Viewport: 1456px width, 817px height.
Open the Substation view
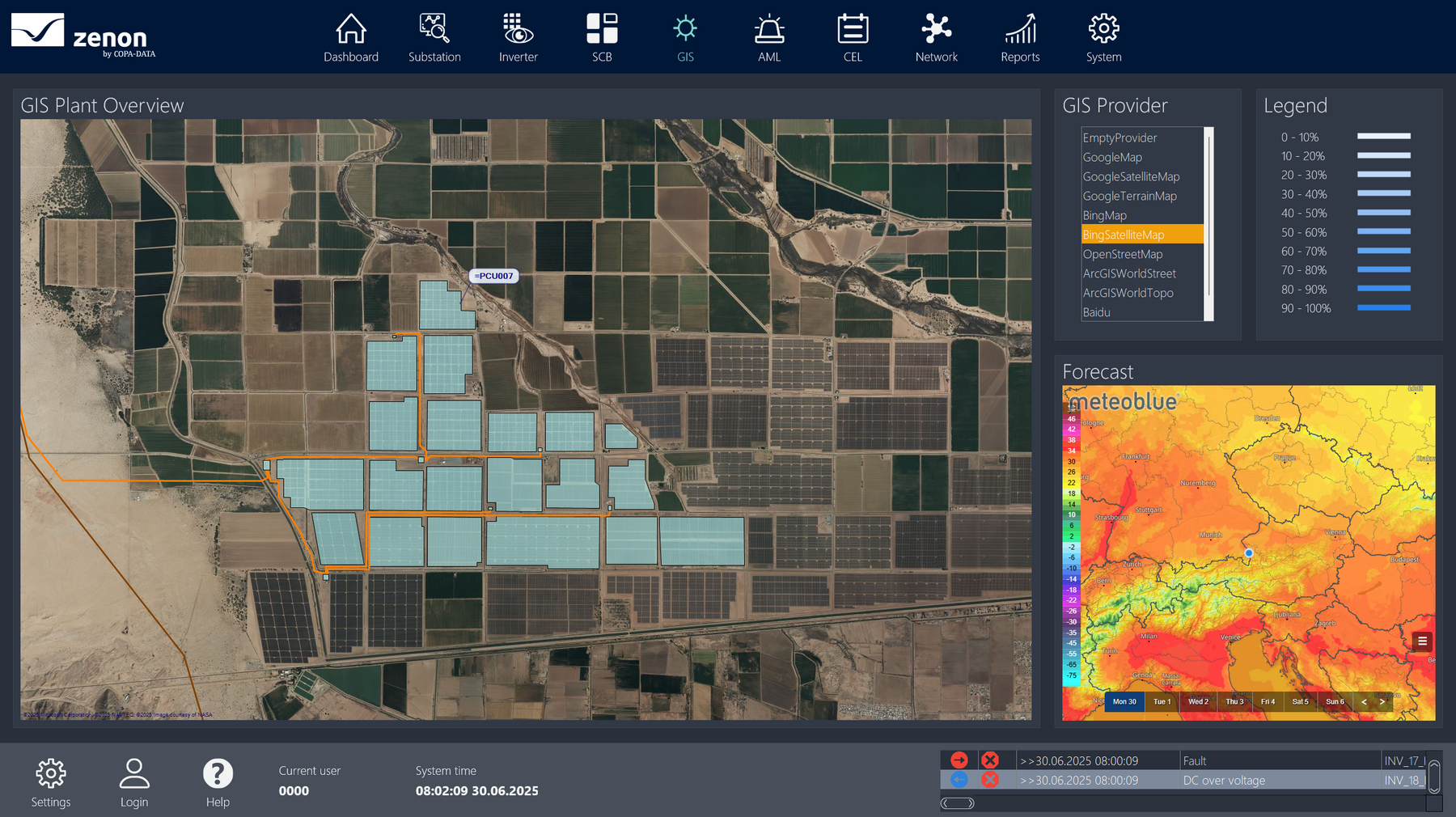click(x=434, y=38)
